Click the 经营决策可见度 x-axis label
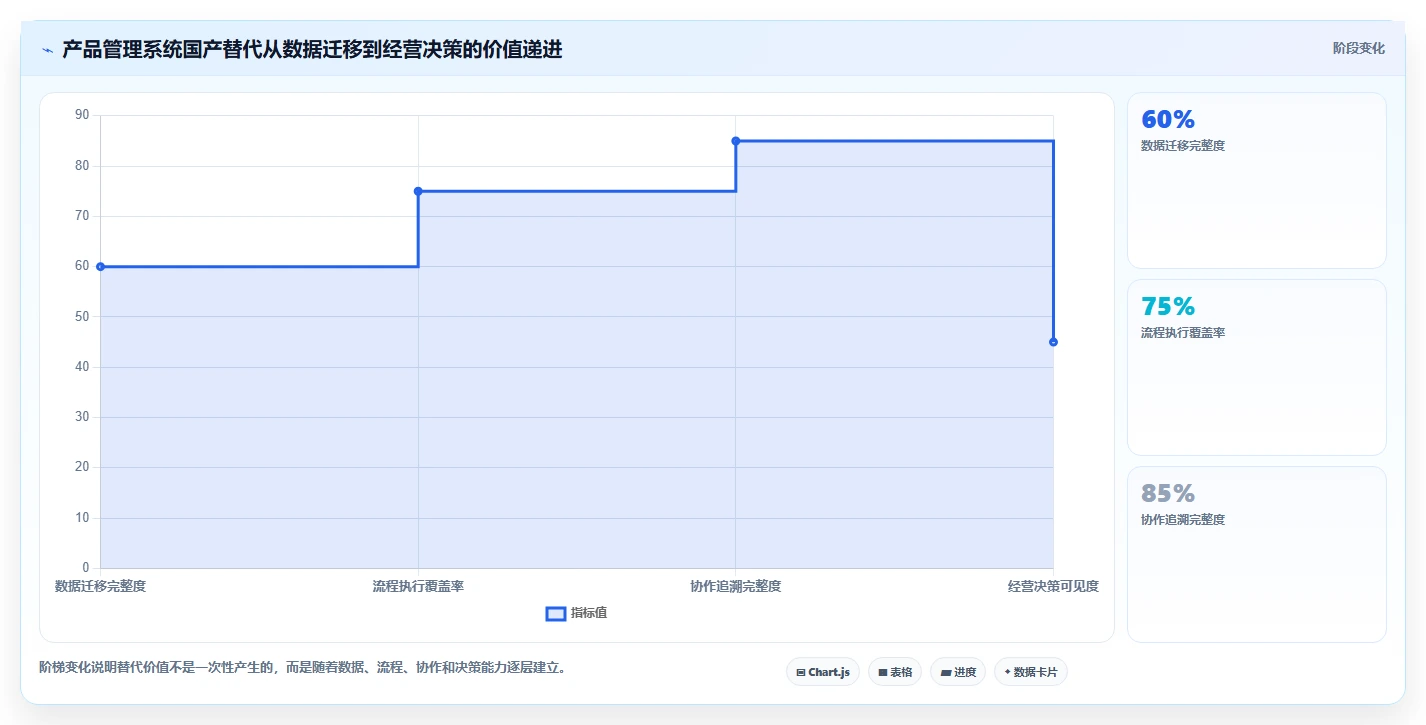 pyautogui.click(x=1053, y=586)
